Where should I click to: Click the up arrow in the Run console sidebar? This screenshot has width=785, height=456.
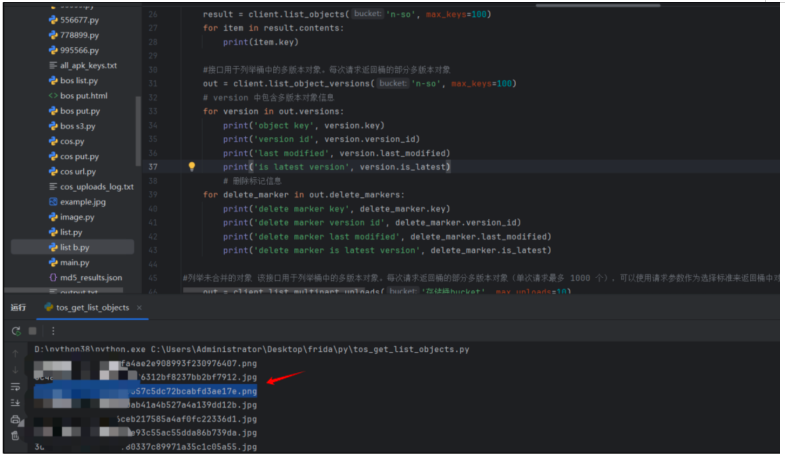(15, 354)
